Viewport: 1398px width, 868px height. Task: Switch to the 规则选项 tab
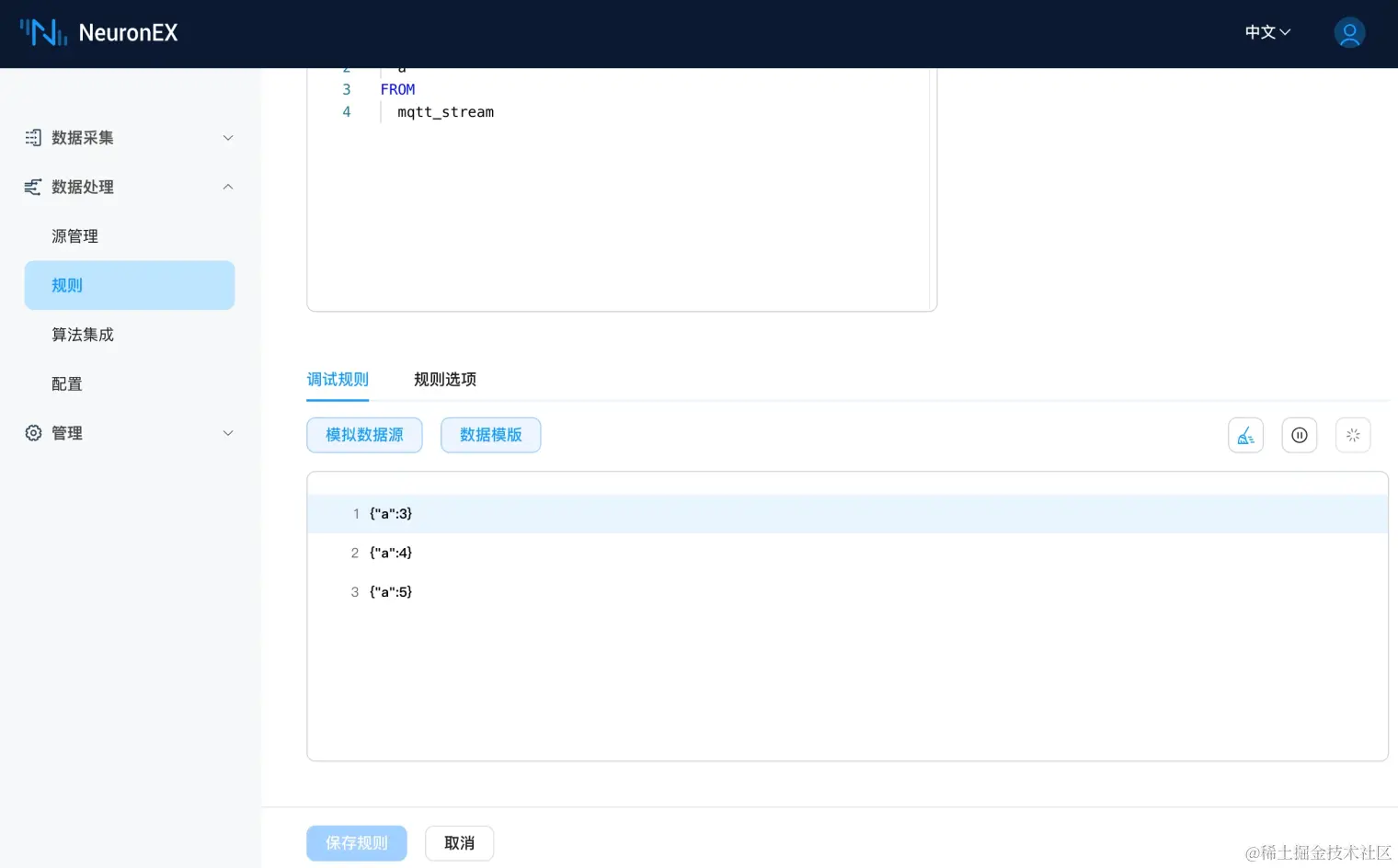click(445, 379)
